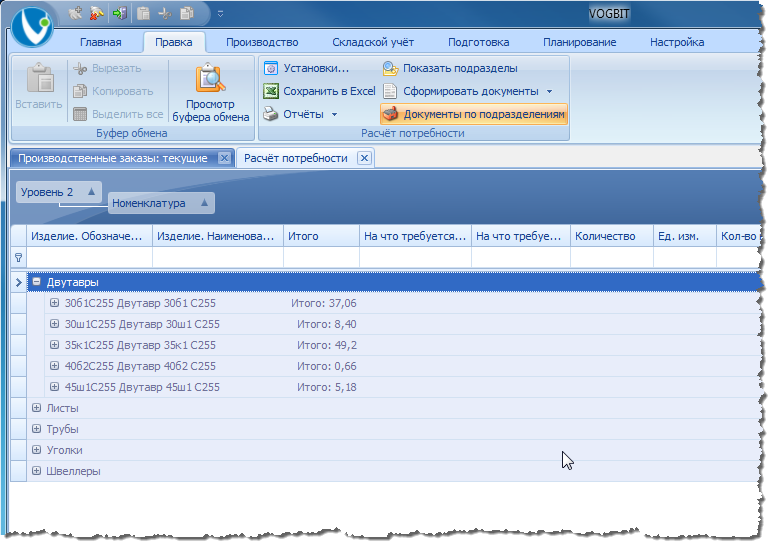This screenshot has height=545, width=772.
Task: Click the filter funnel icon in filter row
Action: [18, 258]
